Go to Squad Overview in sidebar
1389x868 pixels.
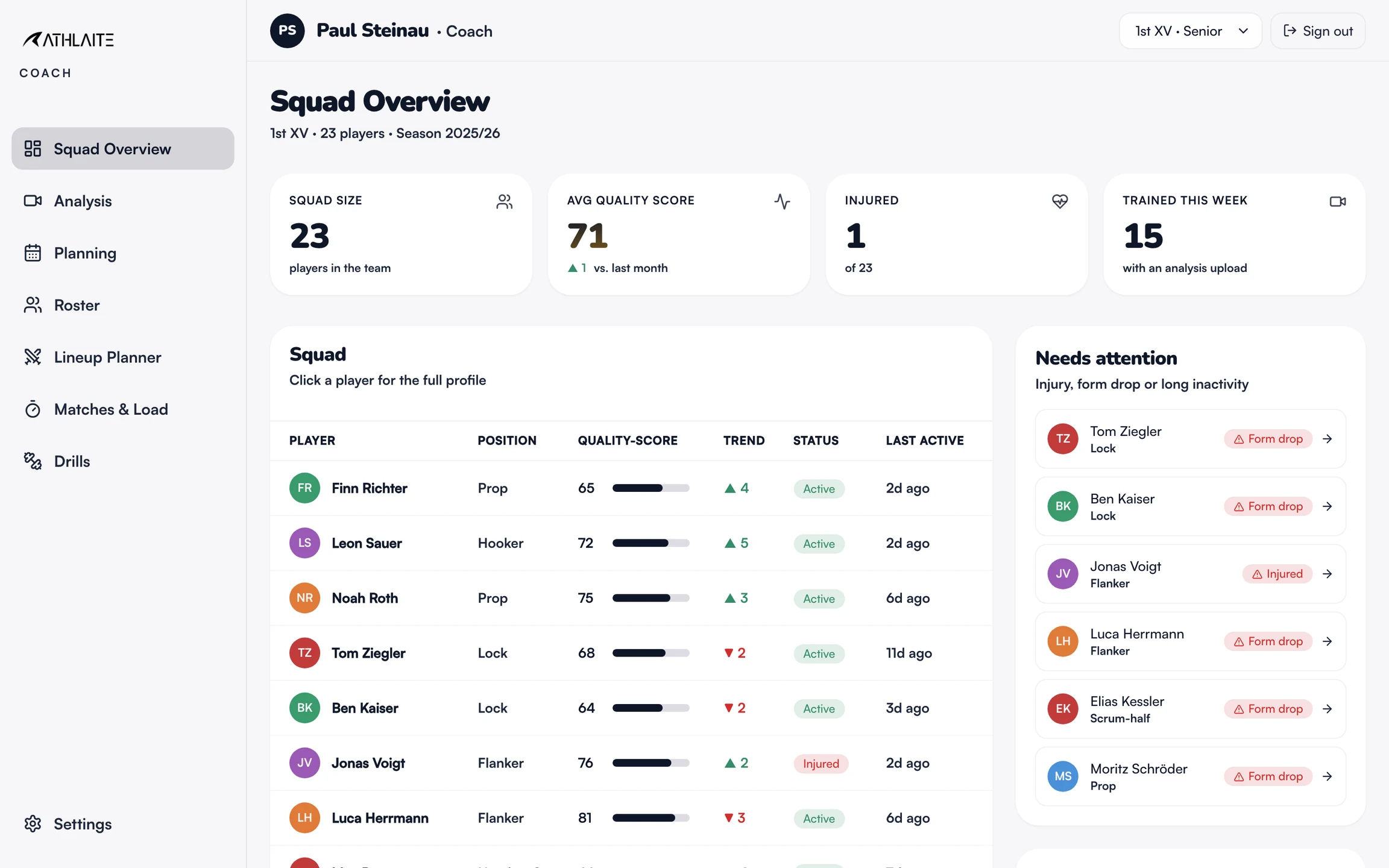pyautogui.click(x=123, y=148)
